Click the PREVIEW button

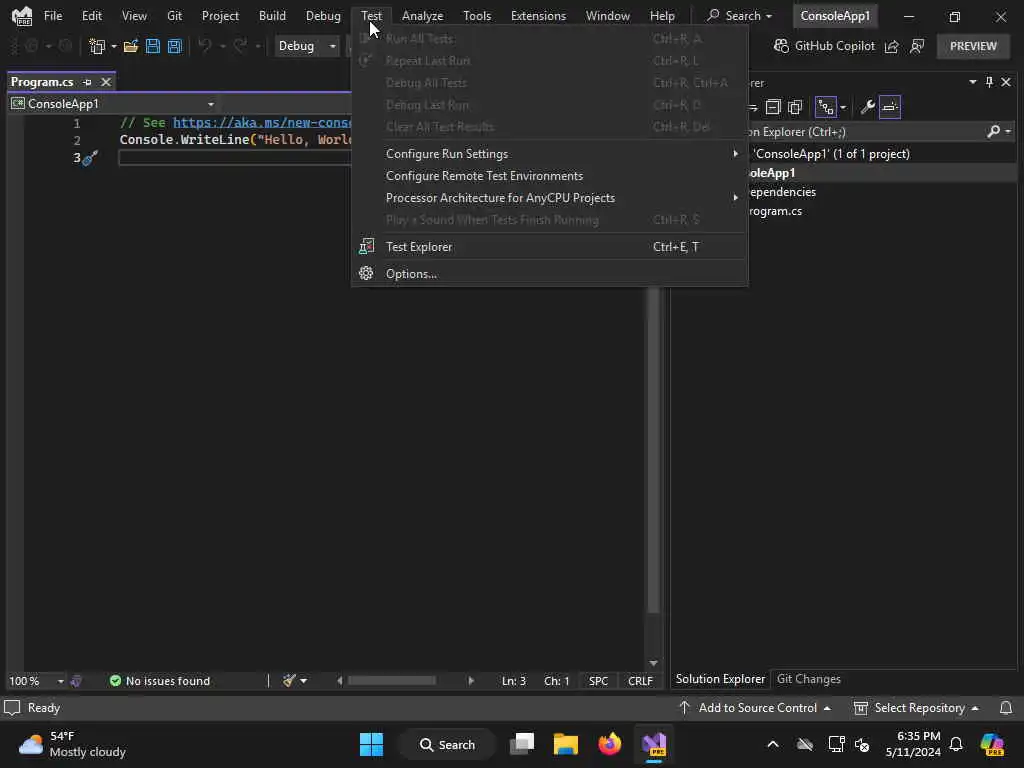[x=973, y=46]
